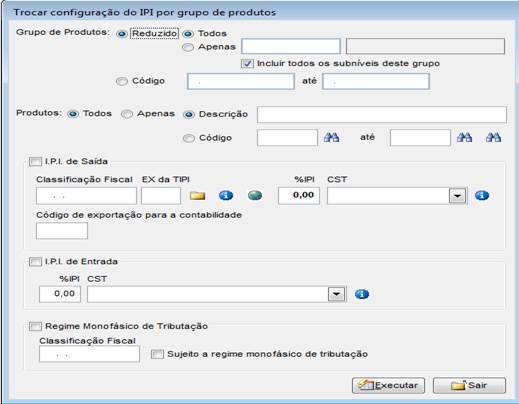The width and height of the screenshot is (519, 404).
Task: Toggle the Incluir todos os subníveis deste grupo checkbox
Action: pos(247,64)
